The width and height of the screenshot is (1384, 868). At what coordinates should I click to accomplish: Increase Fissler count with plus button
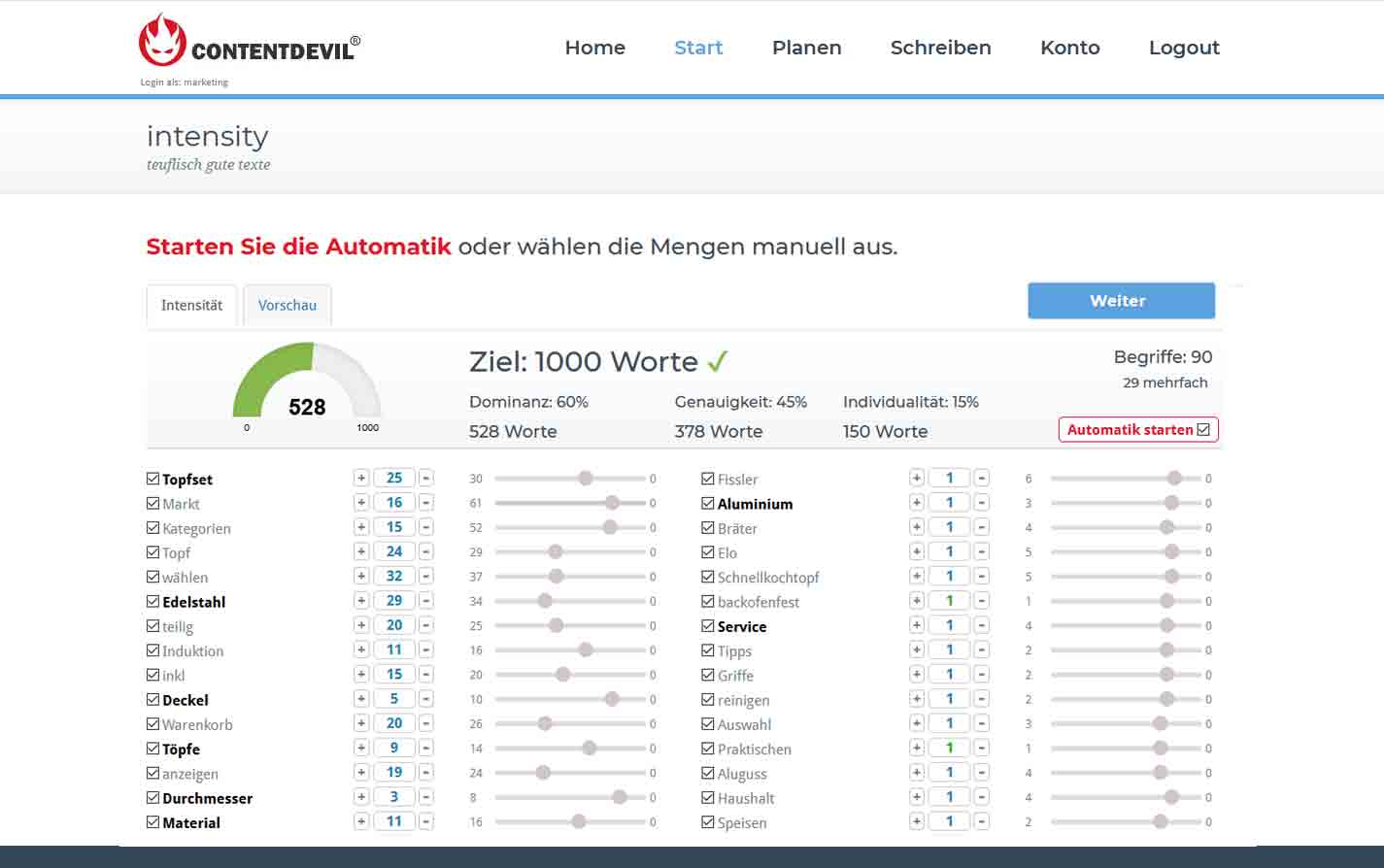[x=916, y=478]
